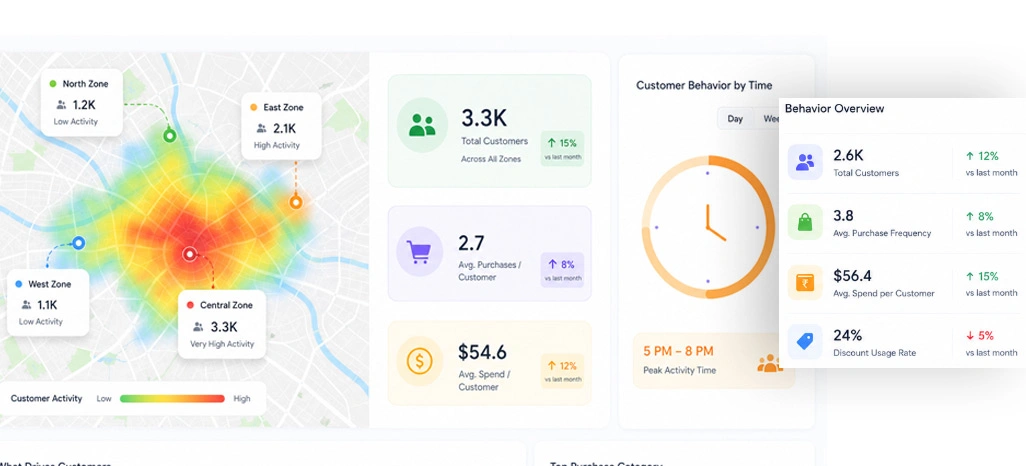Click the purple shopping cart icon
This screenshot has height=466, width=1026.
[419, 251]
